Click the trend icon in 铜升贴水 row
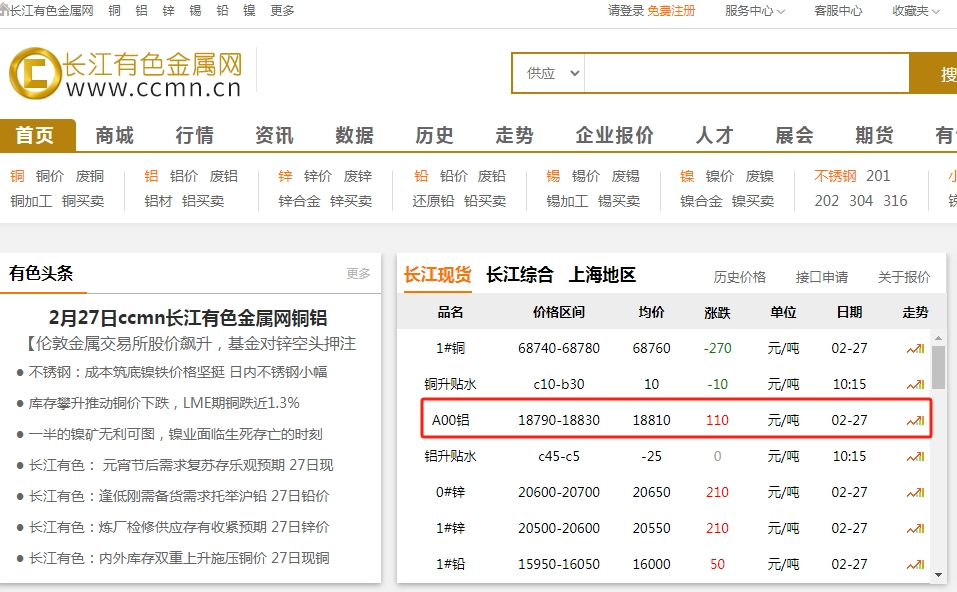This screenshot has height=592, width=957. click(915, 385)
